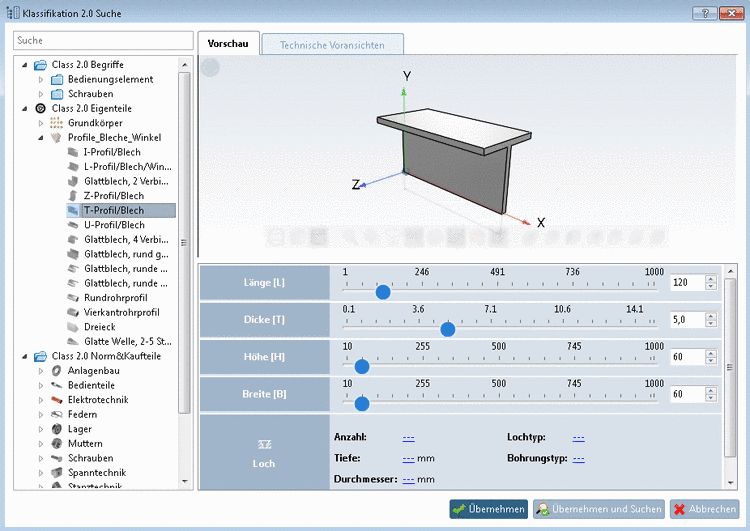The width and height of the screenshot is (750, 531).
Task: Click the Loch hole icon
Action: (265, 443)
